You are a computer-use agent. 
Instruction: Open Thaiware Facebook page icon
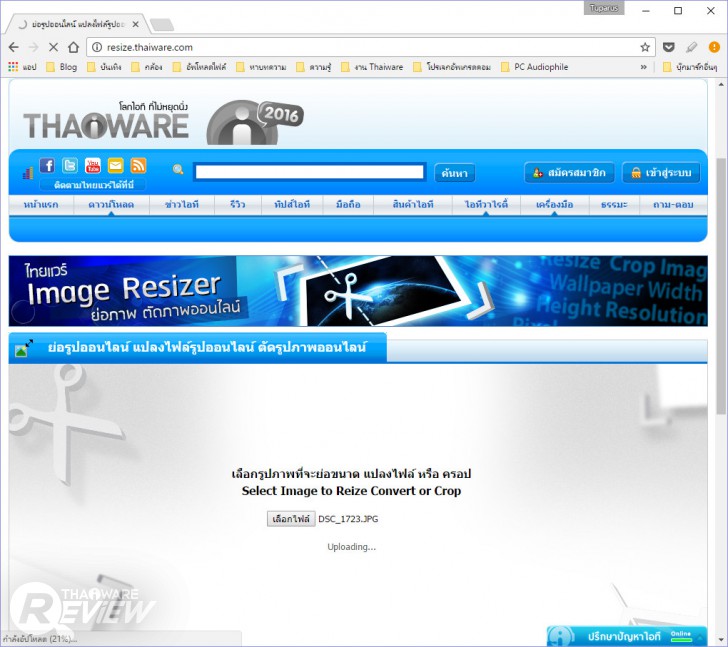(x=47, y=165)
